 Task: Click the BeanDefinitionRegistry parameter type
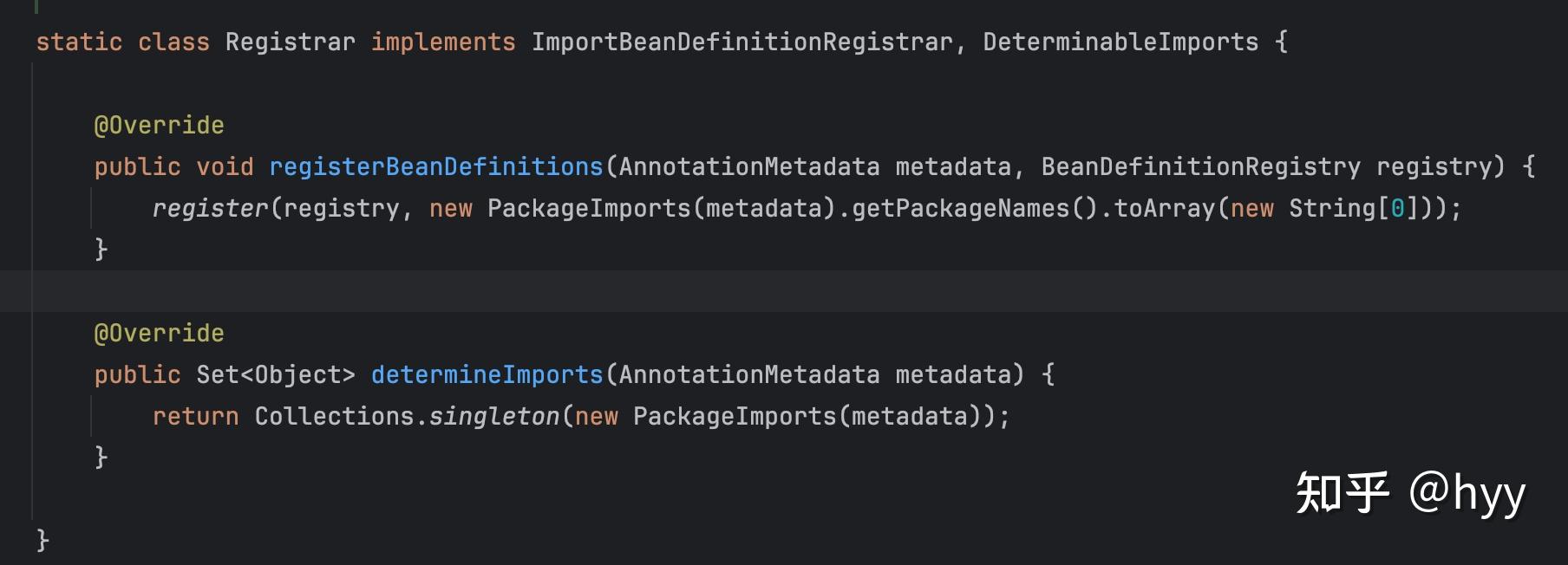1200,166
